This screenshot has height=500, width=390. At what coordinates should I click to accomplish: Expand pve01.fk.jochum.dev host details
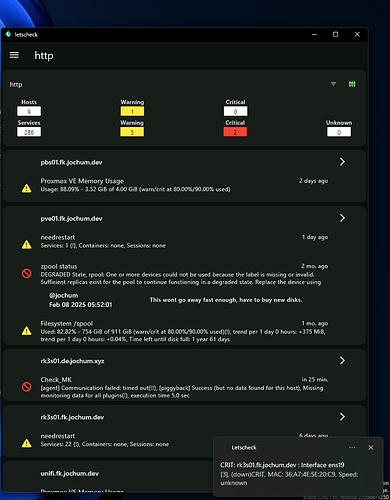[x=342, y=218]
